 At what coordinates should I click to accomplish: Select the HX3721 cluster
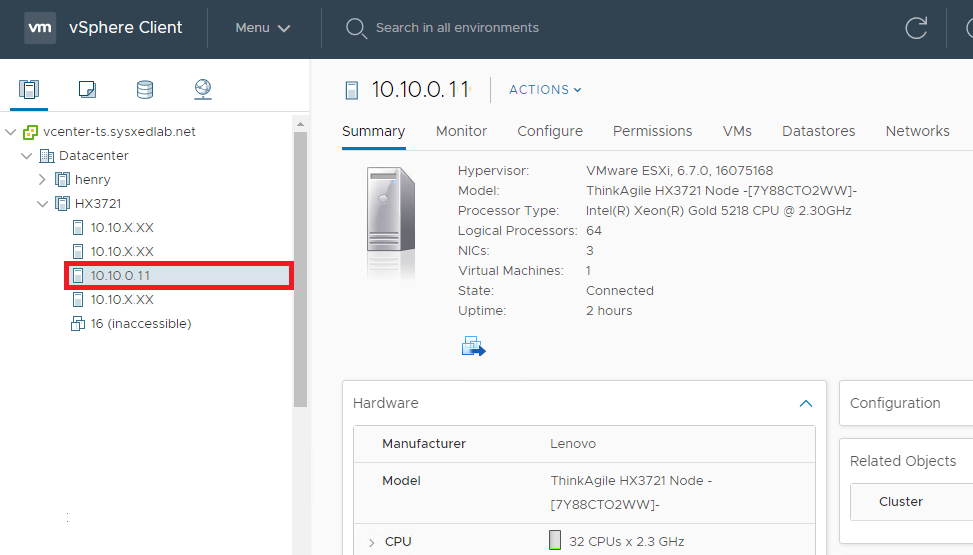point(98,204)
